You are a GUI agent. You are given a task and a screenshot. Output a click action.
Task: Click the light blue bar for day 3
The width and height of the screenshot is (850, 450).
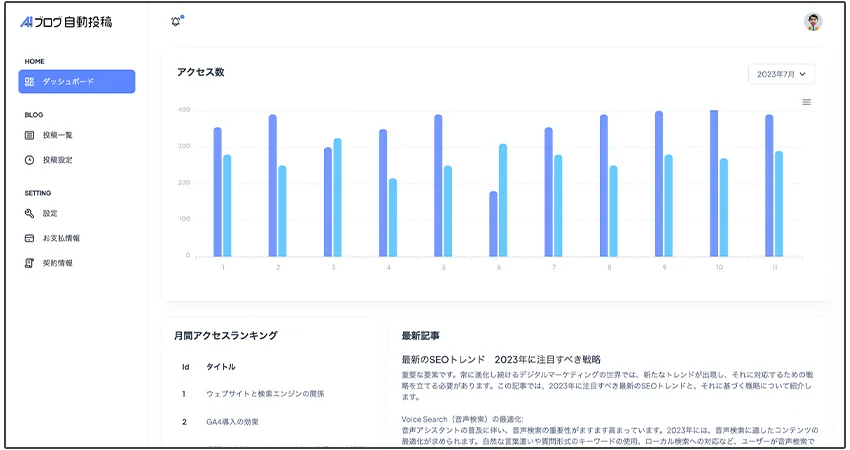[337, 198]
